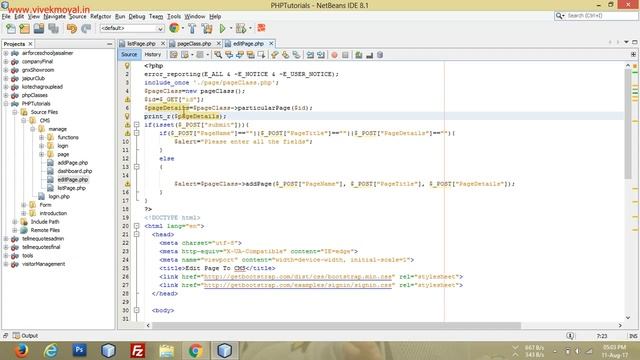640x360 pixels.
Task: Select the visitorManagement project
Action: pyautogui.click(x=43, y=264)
